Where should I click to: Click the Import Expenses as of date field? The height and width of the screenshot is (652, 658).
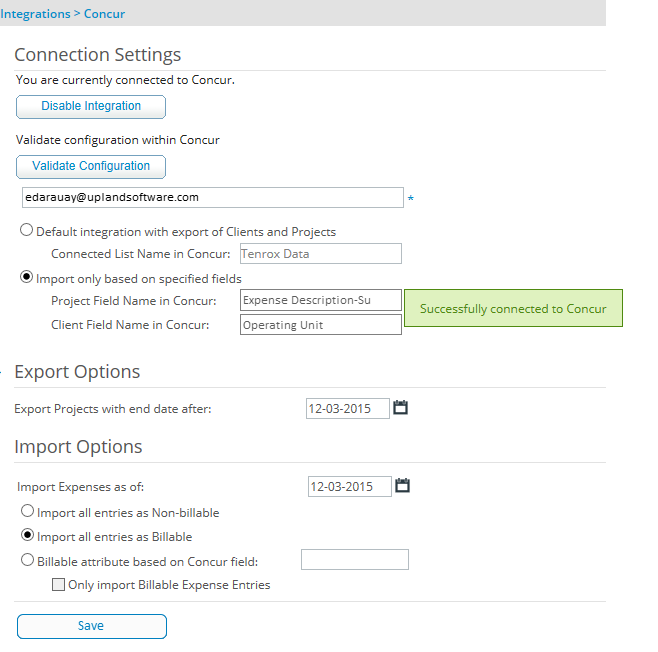pyautogui.click(x=350, y=486)
